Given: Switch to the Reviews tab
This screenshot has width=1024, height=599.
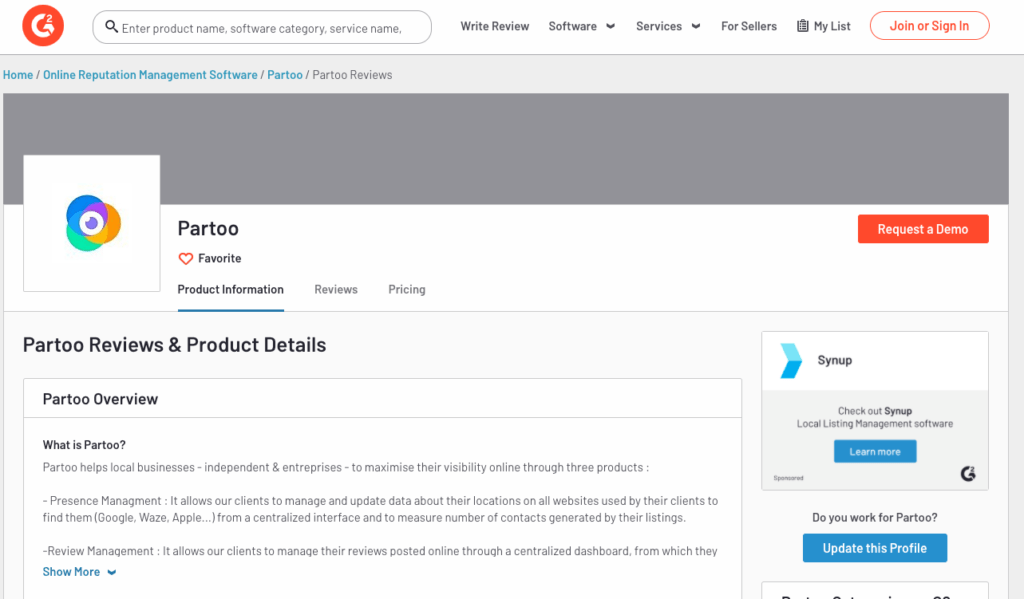Looking at the screenshot, I should coord(336,289).
